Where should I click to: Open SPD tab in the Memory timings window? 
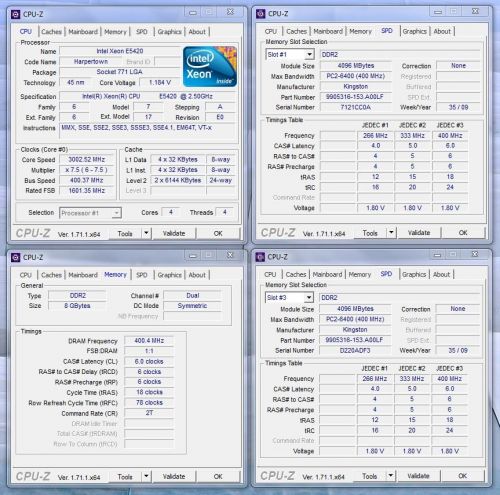(x=142, y=275)
